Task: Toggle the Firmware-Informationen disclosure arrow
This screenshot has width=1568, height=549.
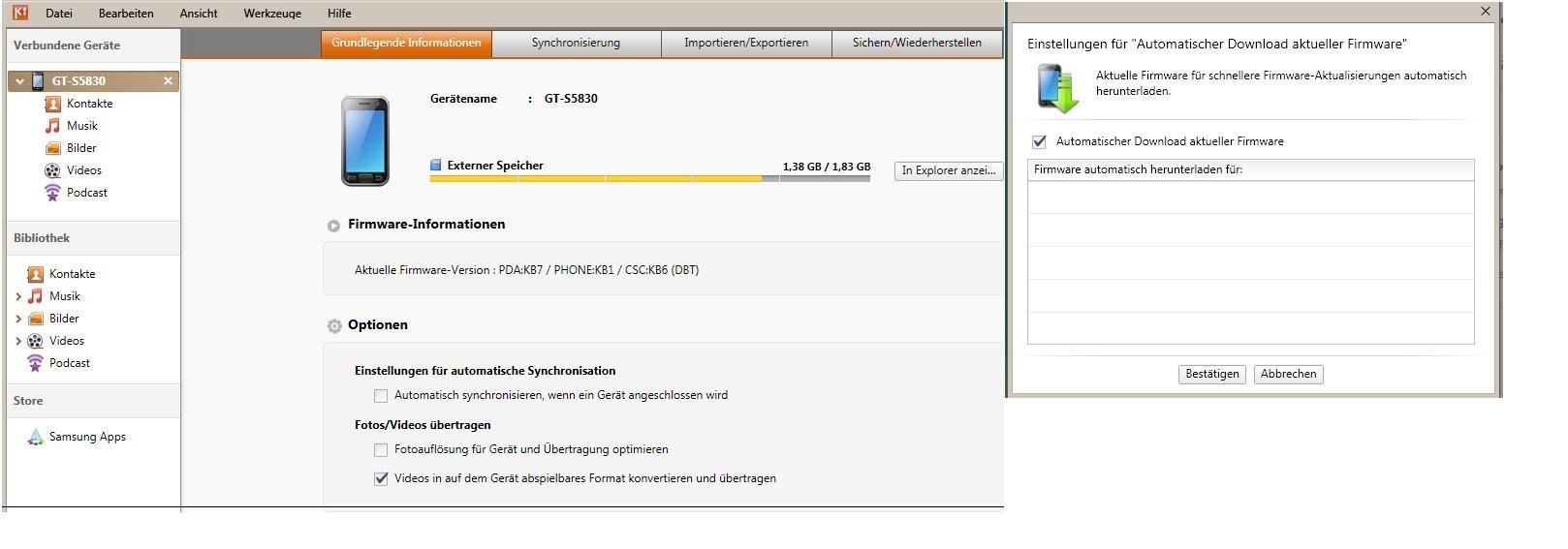Action: tap(333, 226)
